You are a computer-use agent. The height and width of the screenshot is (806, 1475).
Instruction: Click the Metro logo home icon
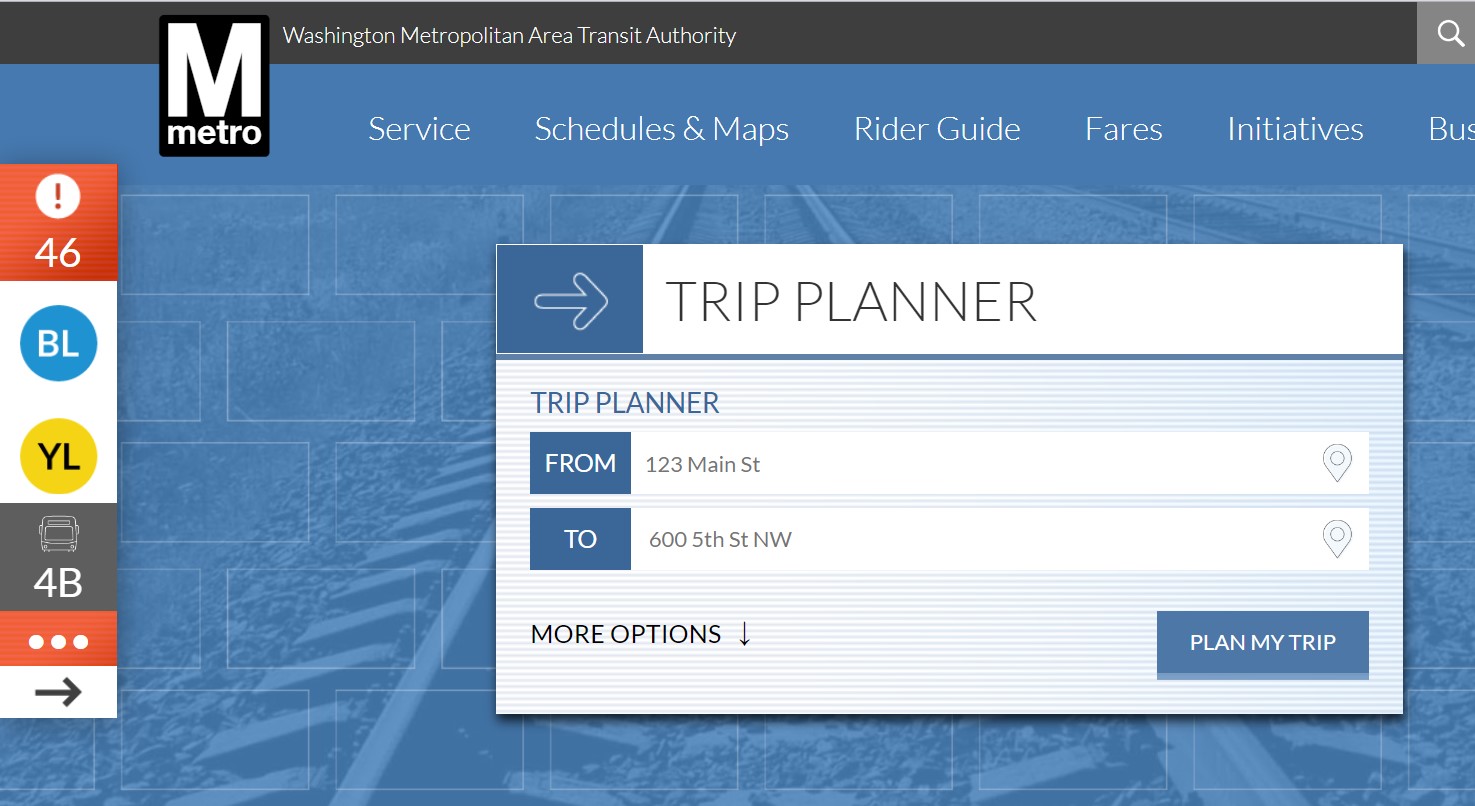point(214,86)
